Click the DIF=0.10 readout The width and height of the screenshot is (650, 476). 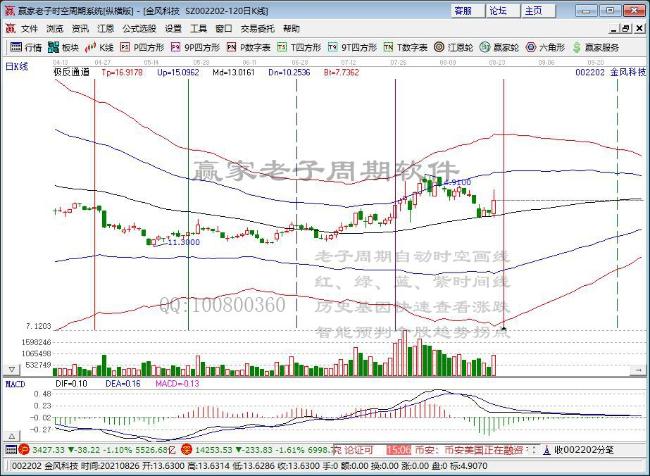point(71,384)
